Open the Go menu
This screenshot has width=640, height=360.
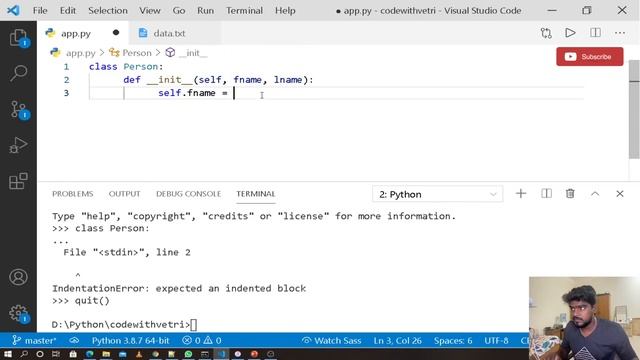point(179,10)
